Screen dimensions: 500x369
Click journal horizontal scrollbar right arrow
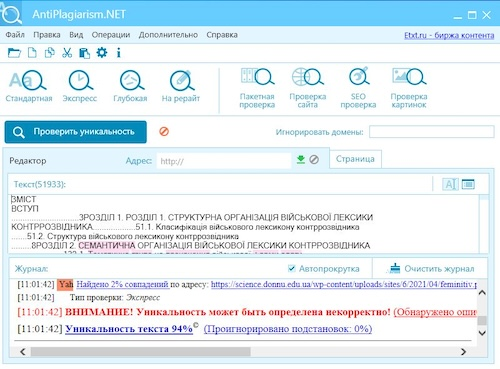(463, 351)
